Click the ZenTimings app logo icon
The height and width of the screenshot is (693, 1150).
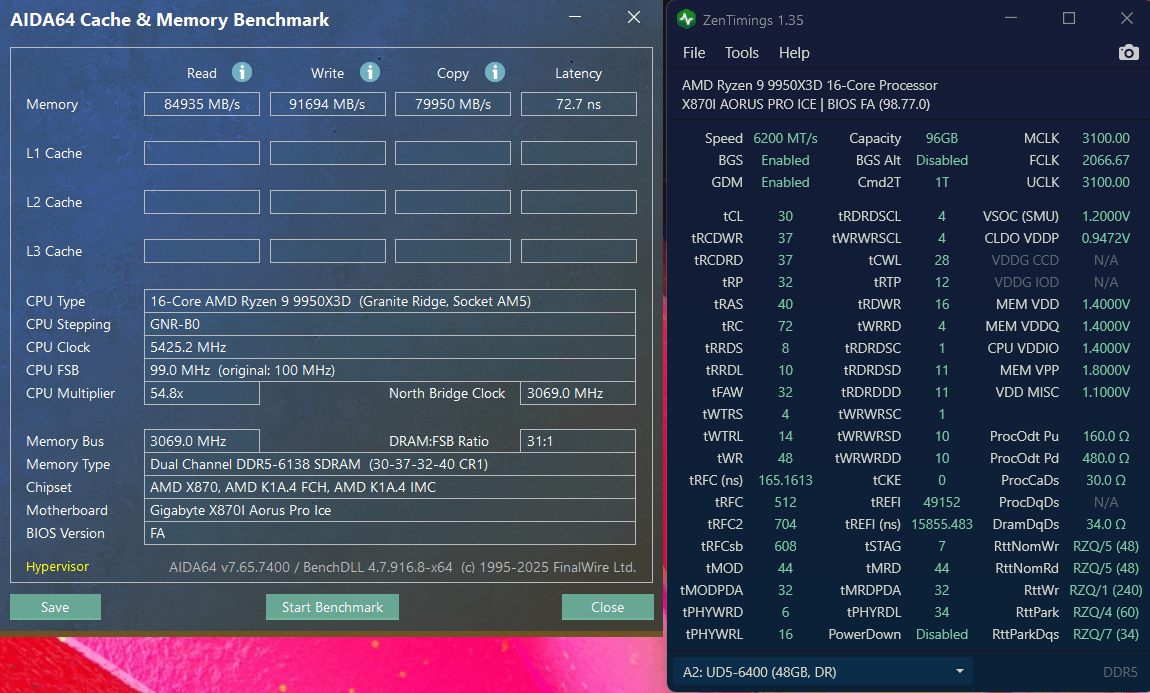click(686, 19)
